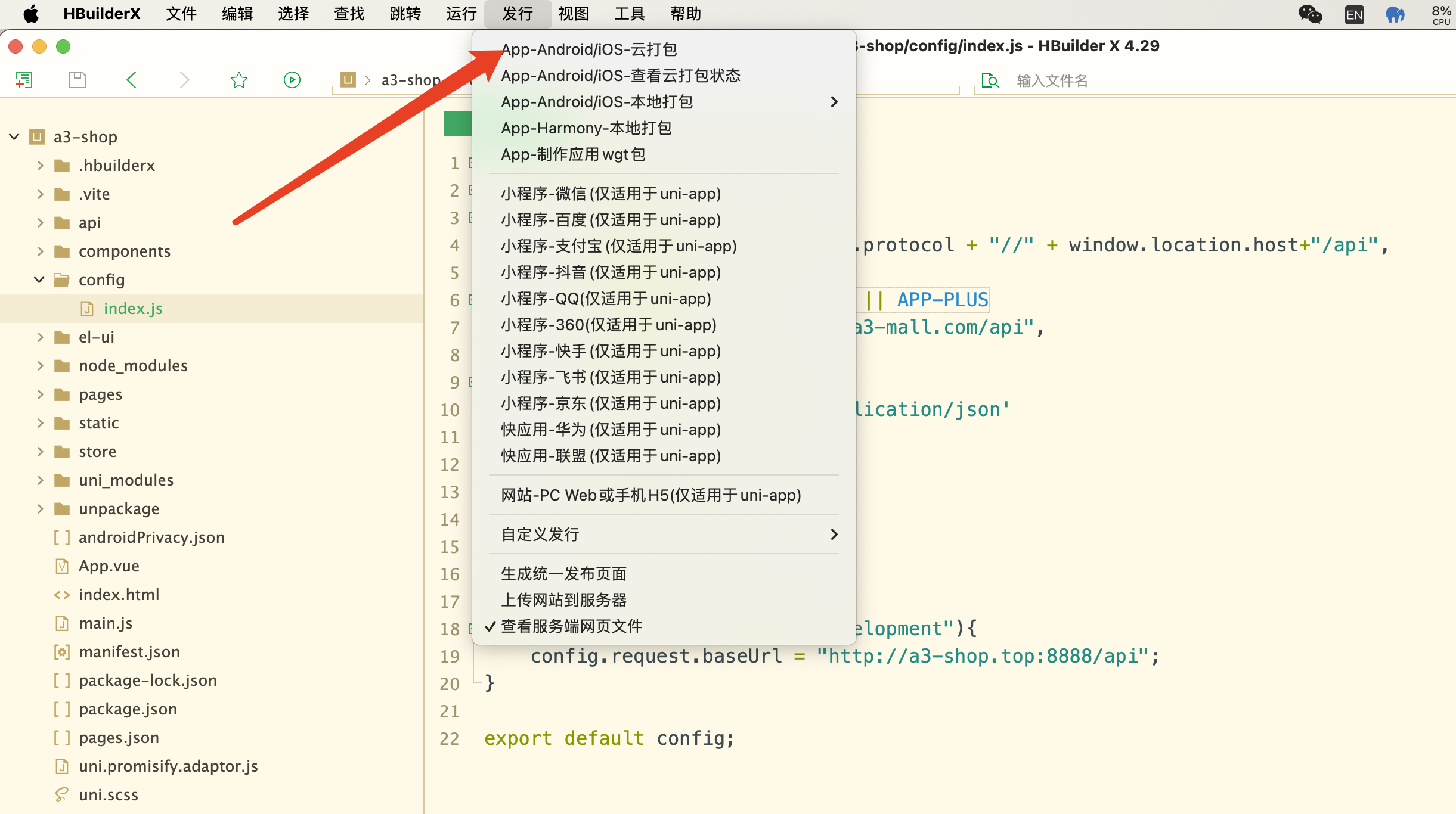Expand the node_modules folder
Image resolution: width=1456 pixels, height=814 pixels.
[x=40, y=365]
